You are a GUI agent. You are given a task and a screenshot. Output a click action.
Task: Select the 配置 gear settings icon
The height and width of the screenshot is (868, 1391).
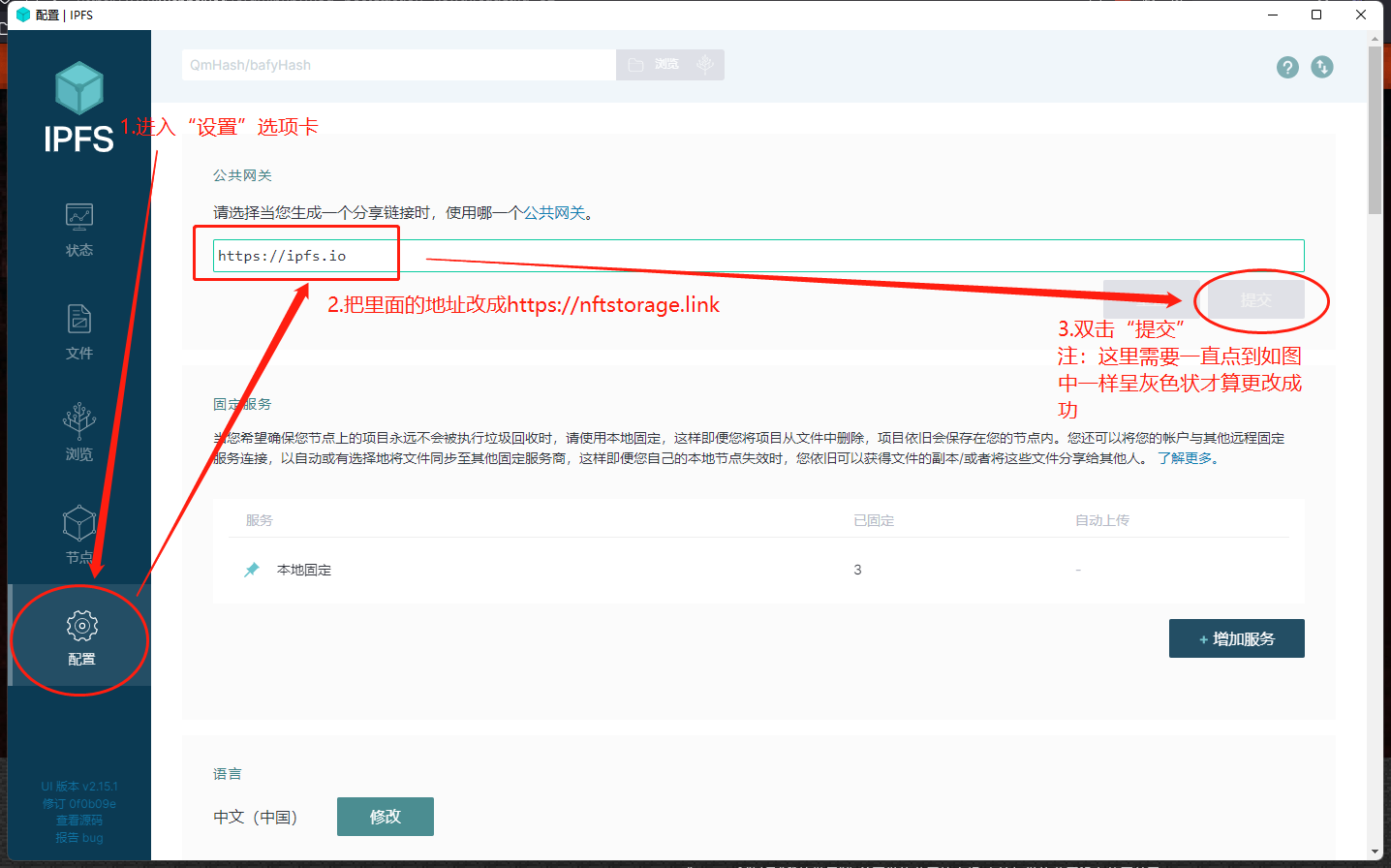pyautogui.click(x=81, y=626)
